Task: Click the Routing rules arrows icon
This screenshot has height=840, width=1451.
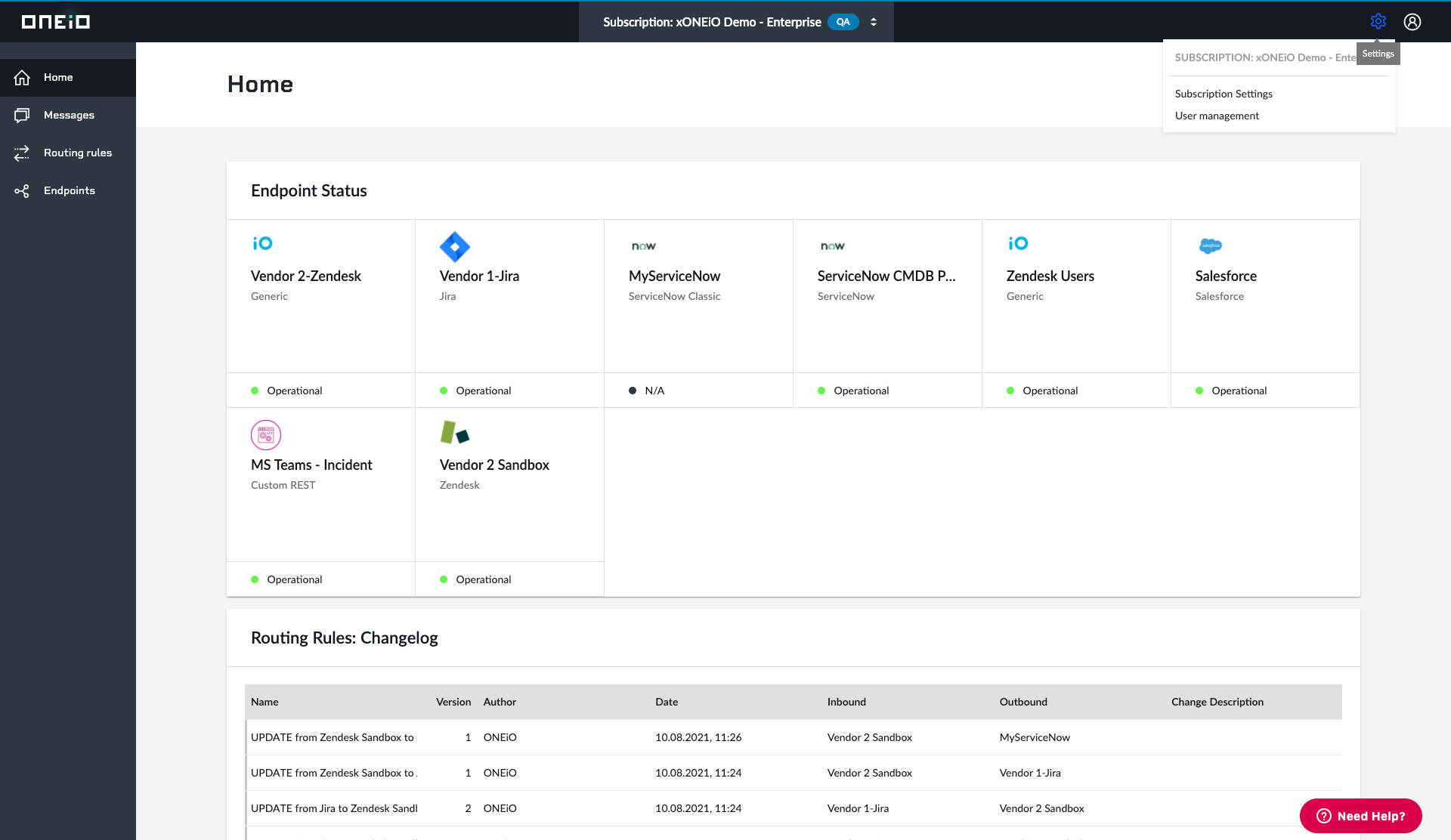Action: coord(22,153)
